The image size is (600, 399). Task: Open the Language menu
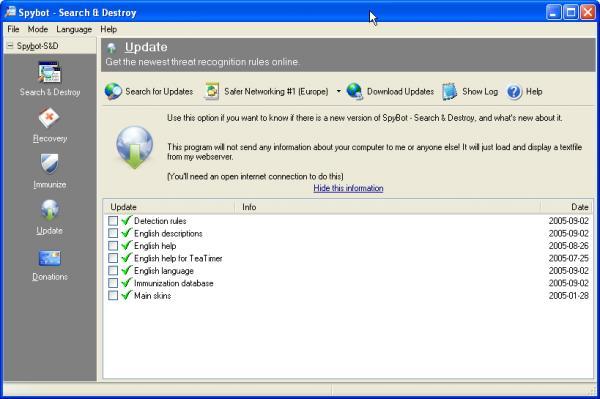coord(74,29)
